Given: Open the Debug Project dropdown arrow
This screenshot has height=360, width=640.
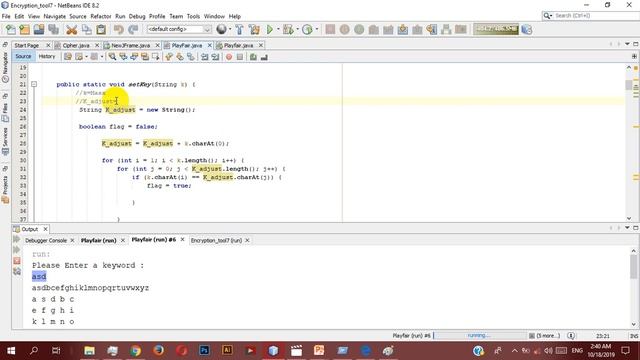Looking at the screenshot, I should pyautogui.click(x=297, y=29).
